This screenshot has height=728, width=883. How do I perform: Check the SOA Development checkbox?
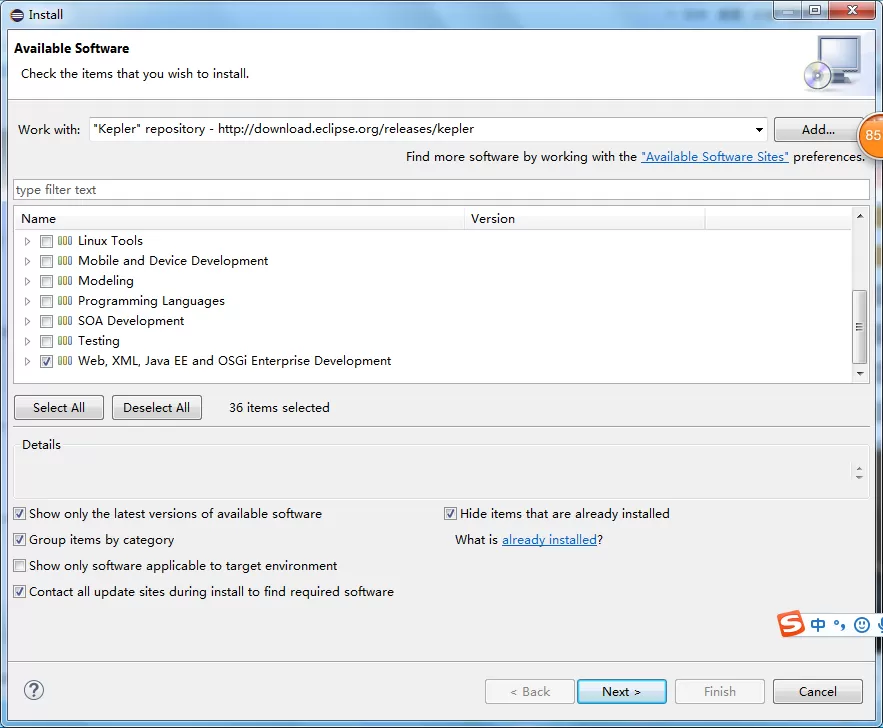click(46, 321)
